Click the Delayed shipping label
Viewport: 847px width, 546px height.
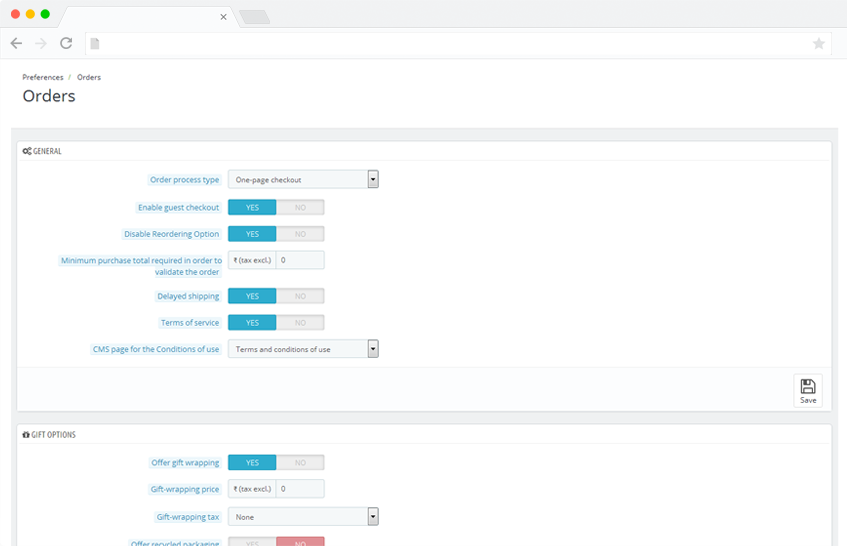188,296
